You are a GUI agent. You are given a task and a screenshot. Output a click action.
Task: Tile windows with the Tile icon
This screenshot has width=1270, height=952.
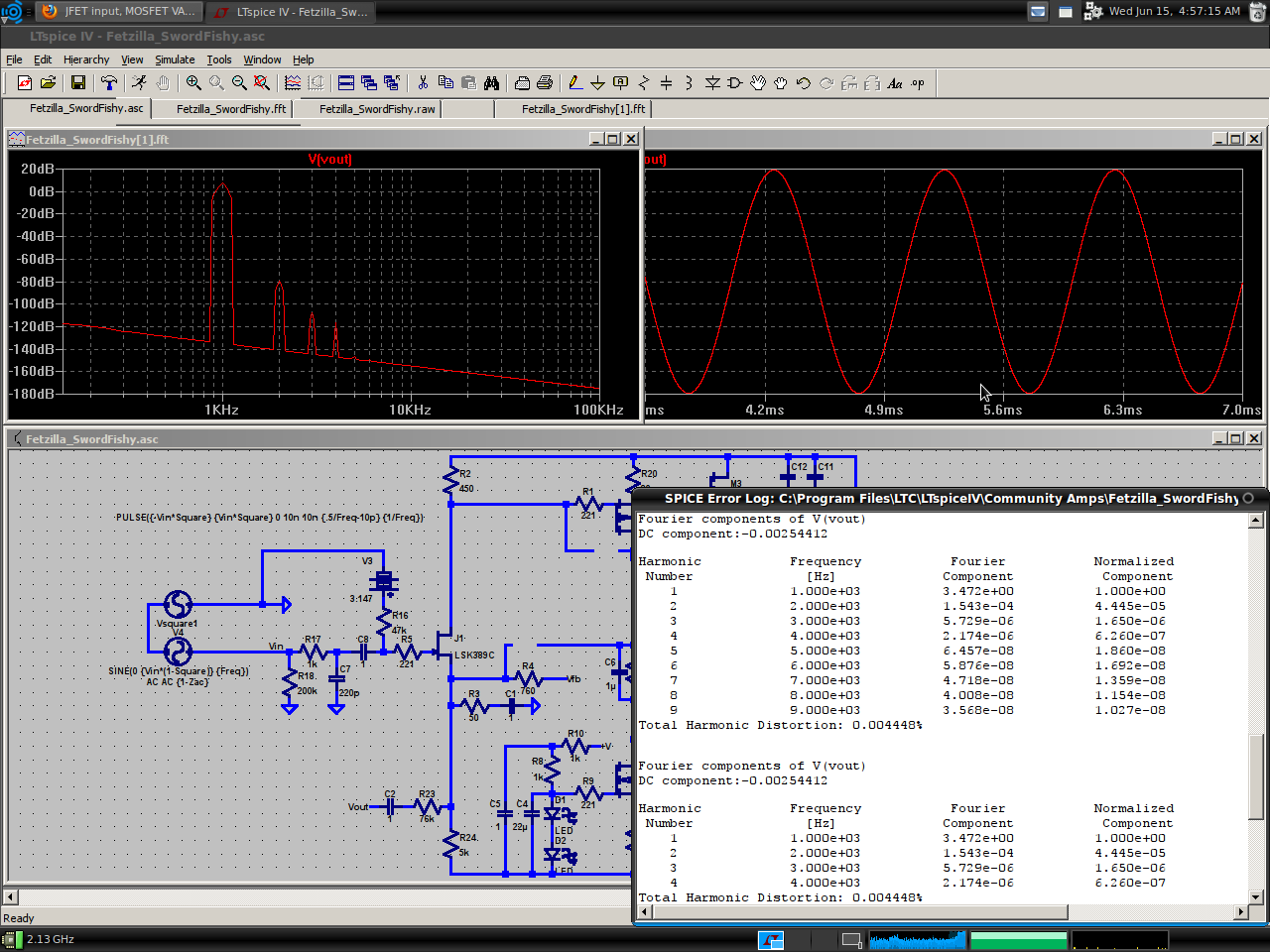pyautogui.click(x=346, y=83)
